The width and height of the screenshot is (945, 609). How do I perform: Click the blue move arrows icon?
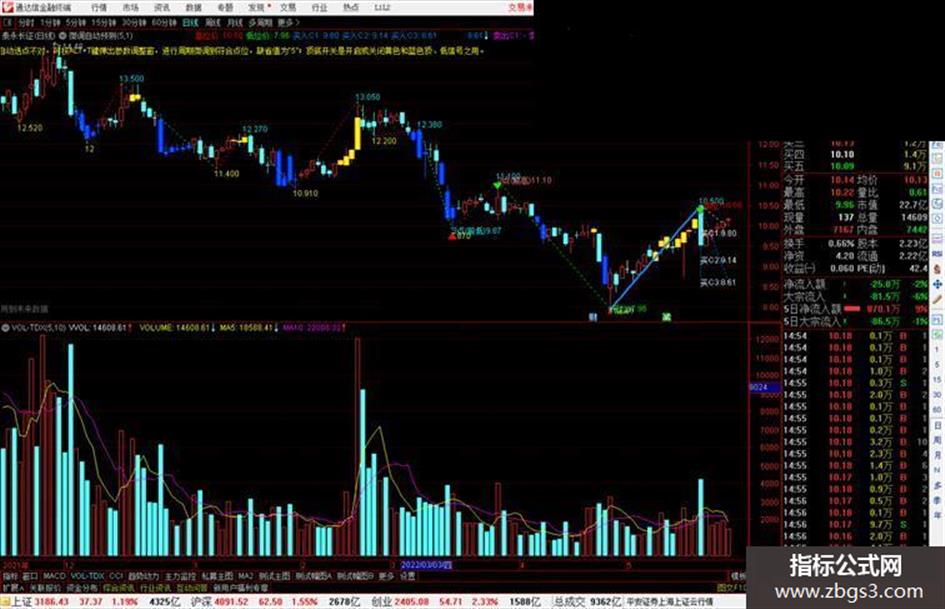[937, 284]
